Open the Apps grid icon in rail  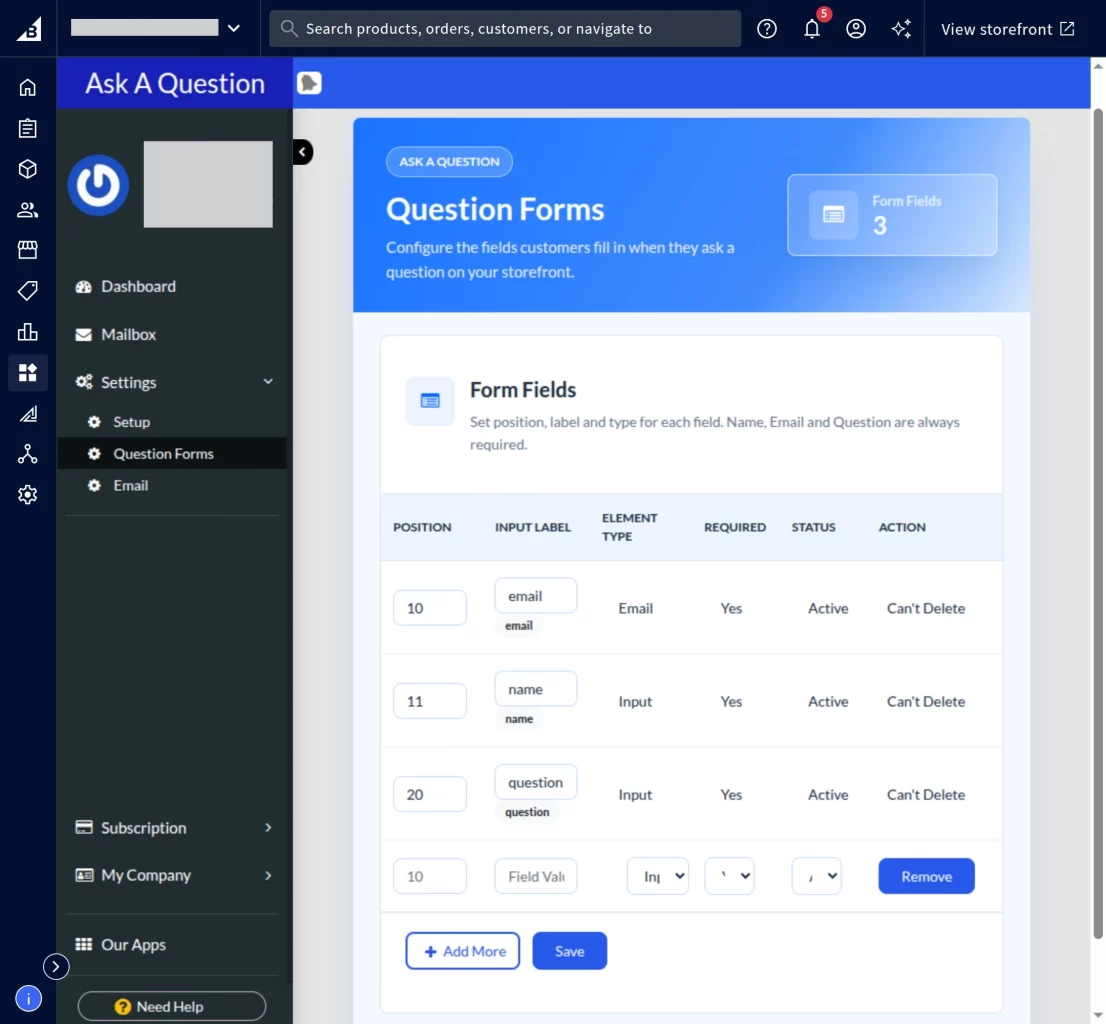28,372
